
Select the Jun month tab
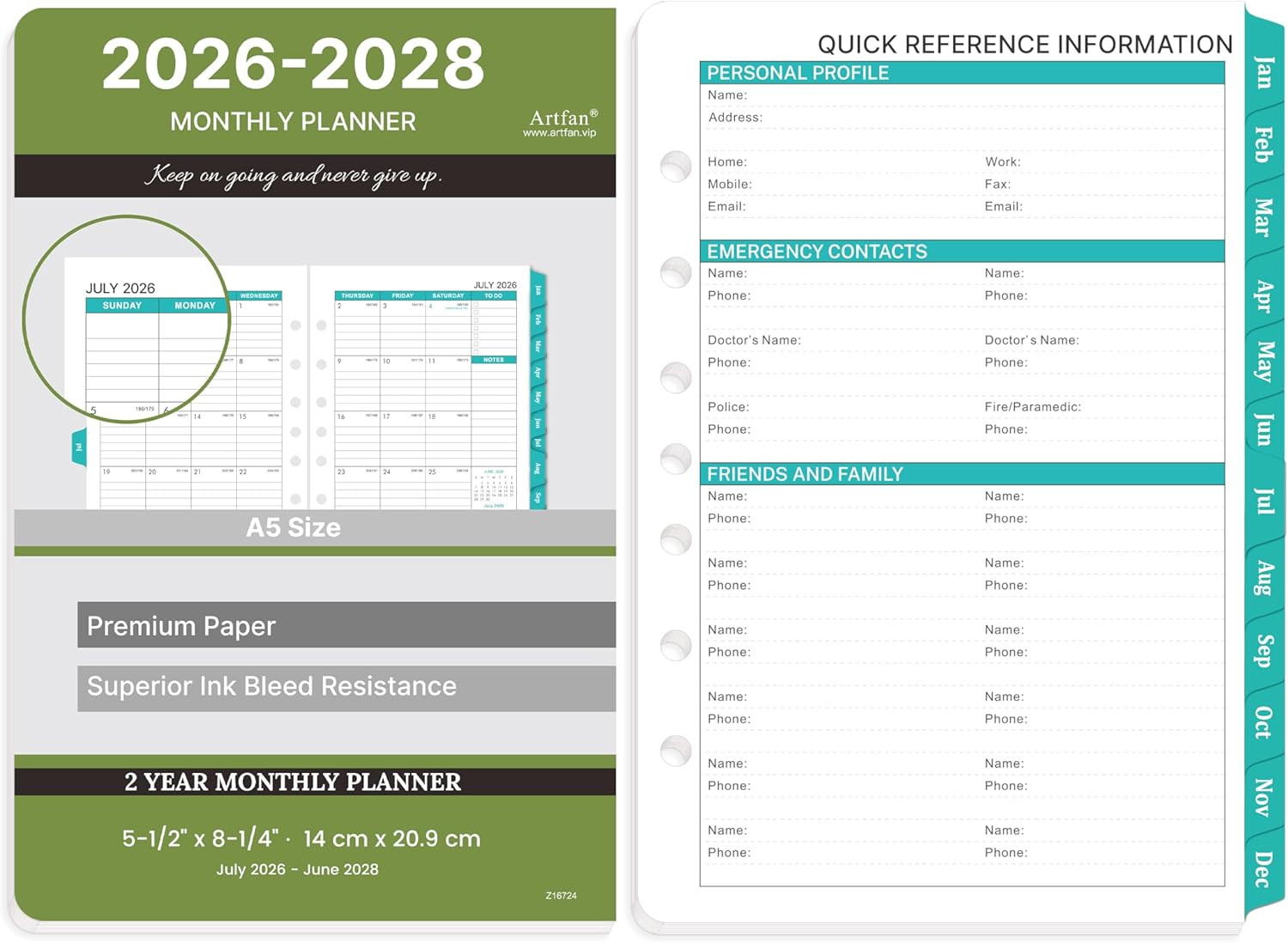tap(1264, 429)
